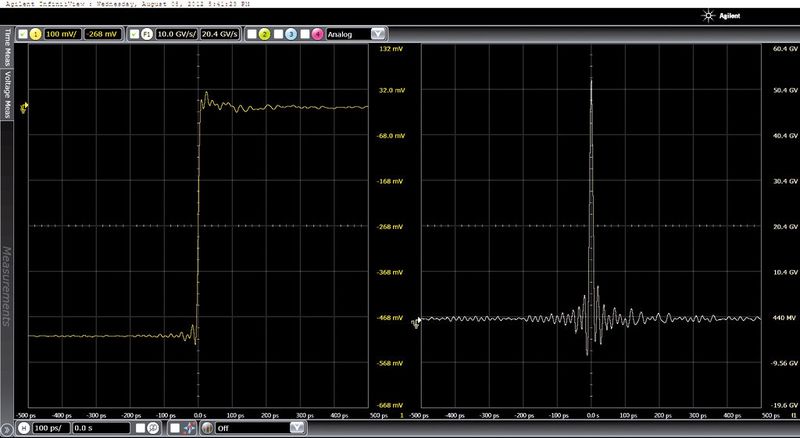Image resolution: width=800 pixels, height=438 pixels.
Task: Edit horizontal position 0.0 s field
Action: tap(101, 428)
